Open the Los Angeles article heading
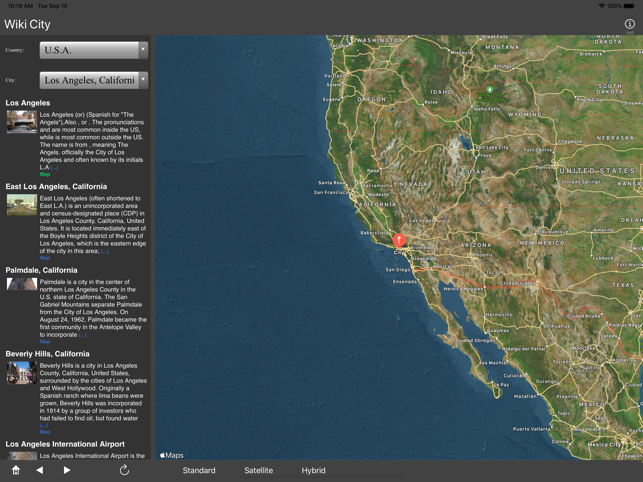The width and height of the screenshot is (643, 482). (x=28, y=103)
